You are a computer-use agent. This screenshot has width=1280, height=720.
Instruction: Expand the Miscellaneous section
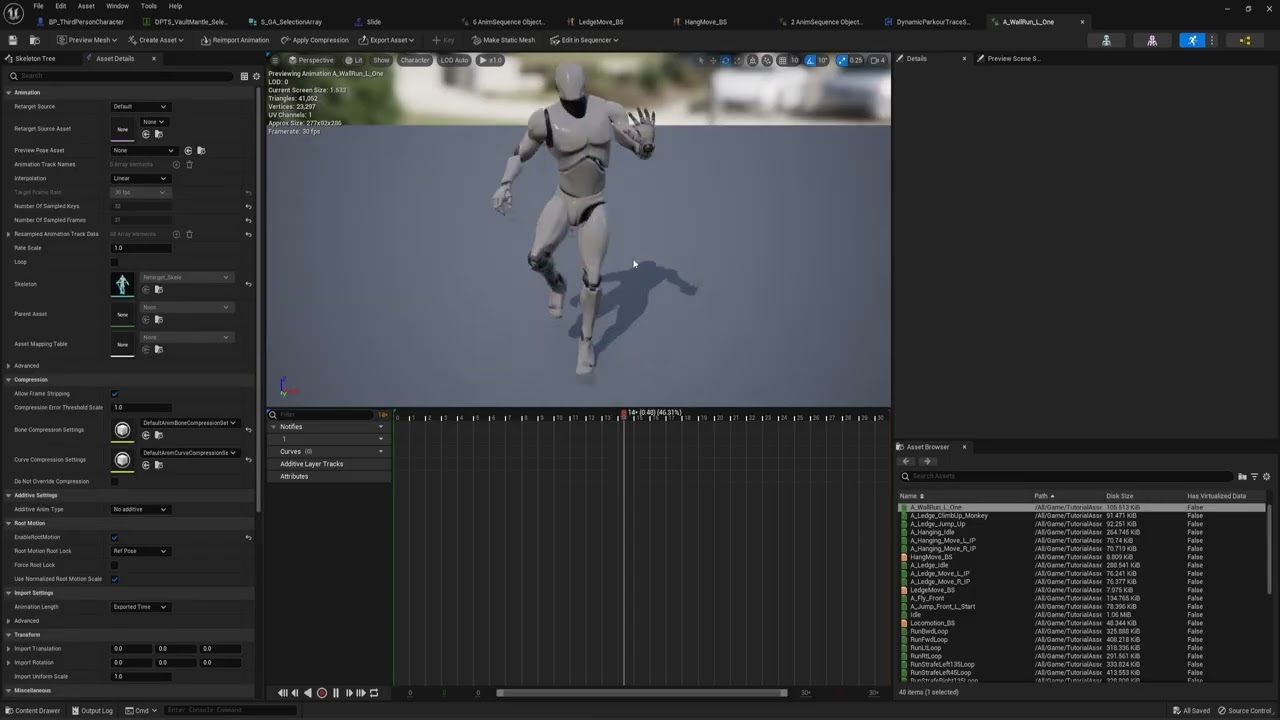(9, 690)
